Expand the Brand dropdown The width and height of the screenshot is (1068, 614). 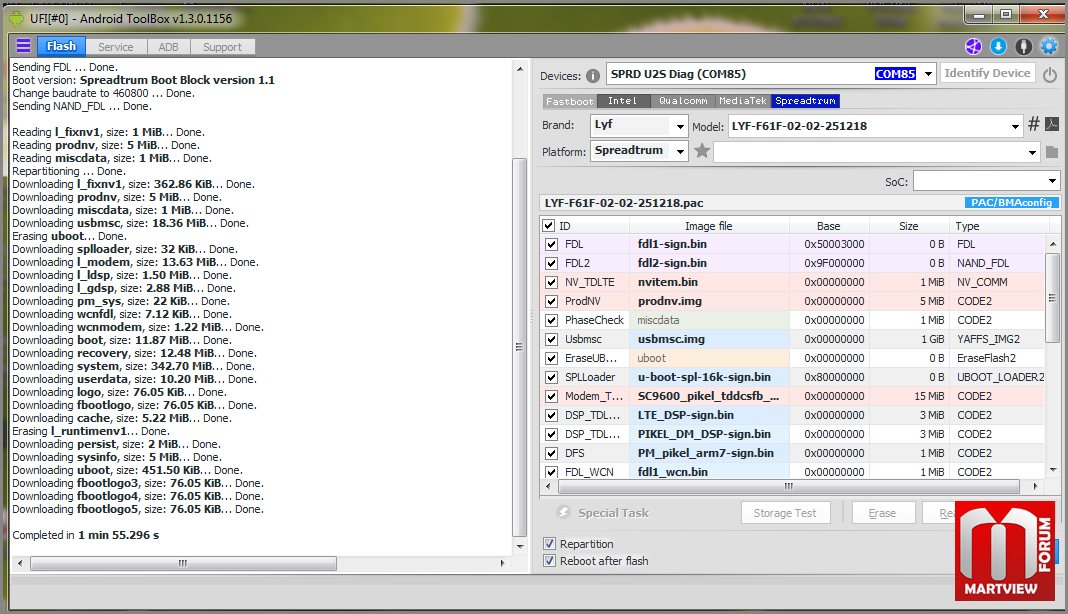tap(680, 126)
